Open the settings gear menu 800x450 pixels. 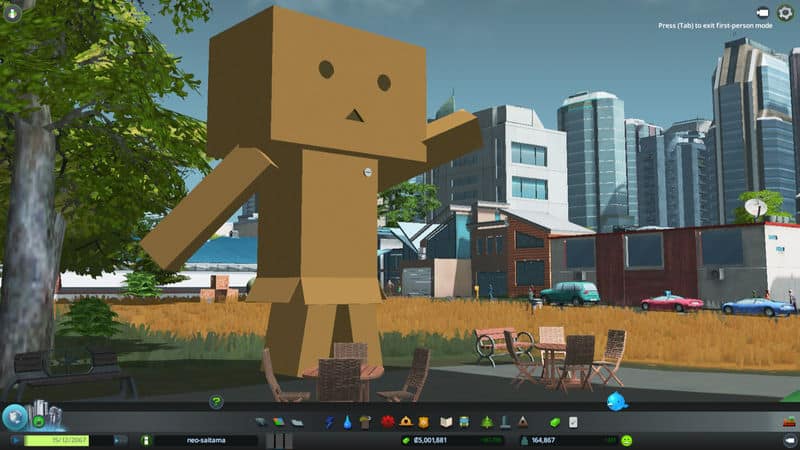point(785,12)
